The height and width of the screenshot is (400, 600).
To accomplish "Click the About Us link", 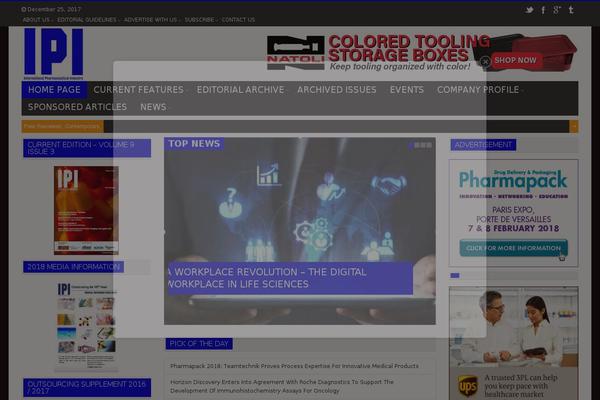I will (36, 20).
